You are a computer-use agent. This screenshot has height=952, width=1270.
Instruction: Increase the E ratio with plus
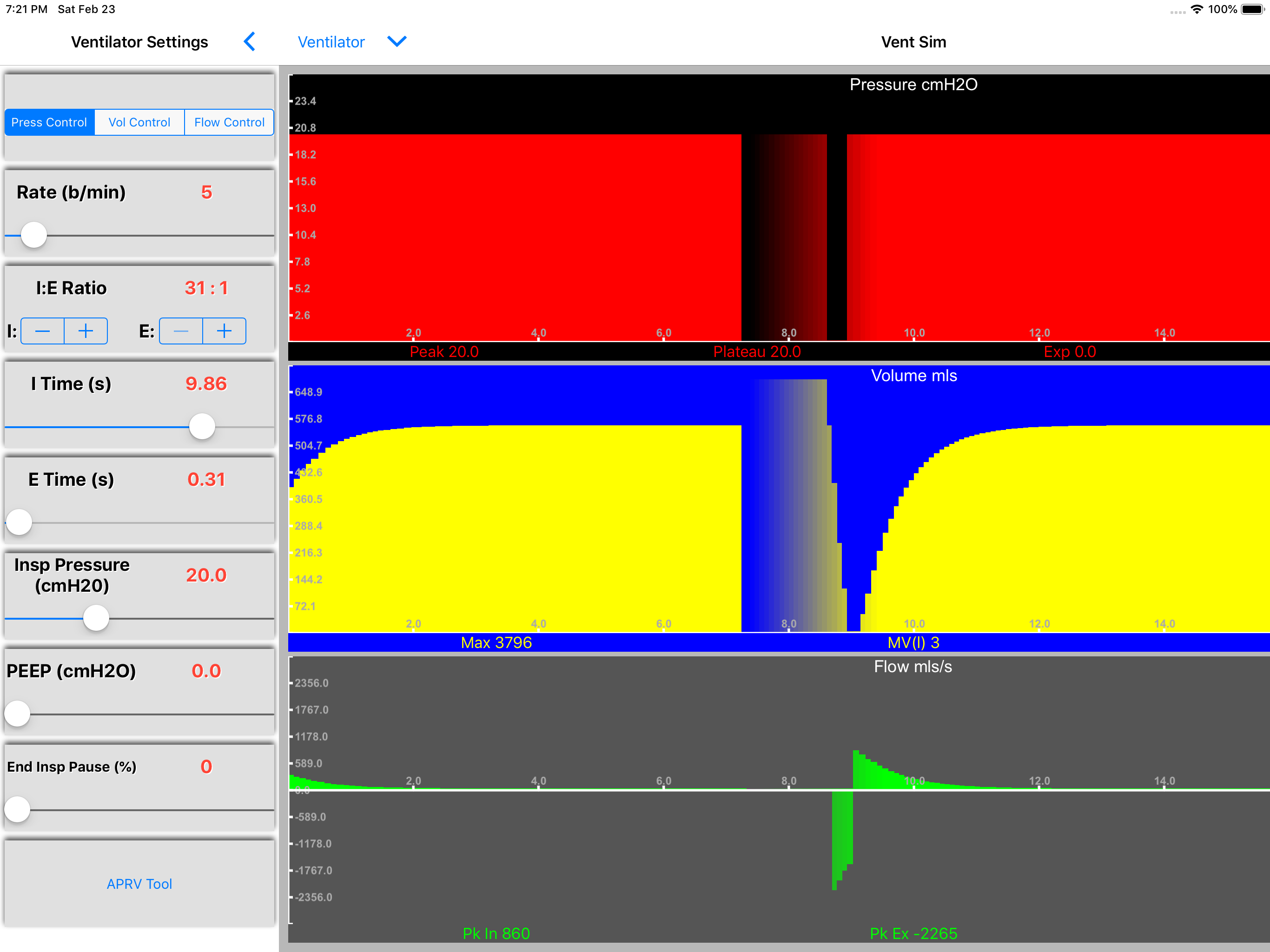pos(224,331)
